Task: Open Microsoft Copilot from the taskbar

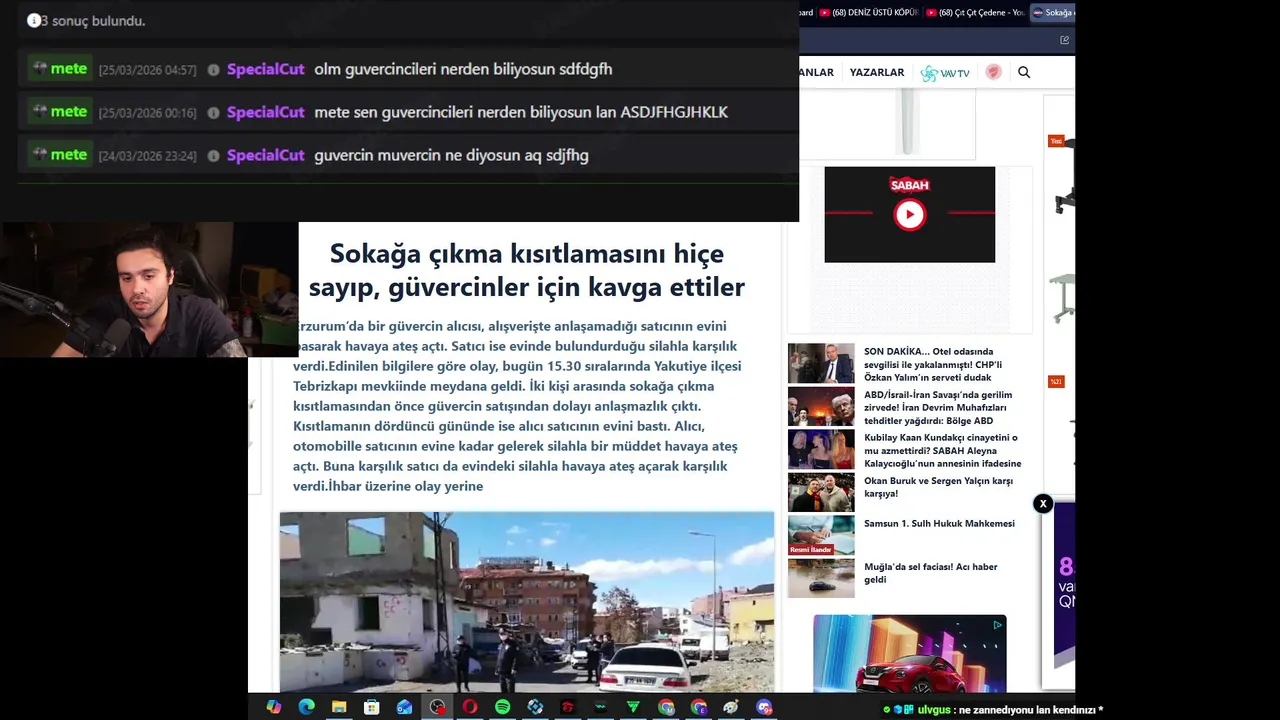Action: 274,707
